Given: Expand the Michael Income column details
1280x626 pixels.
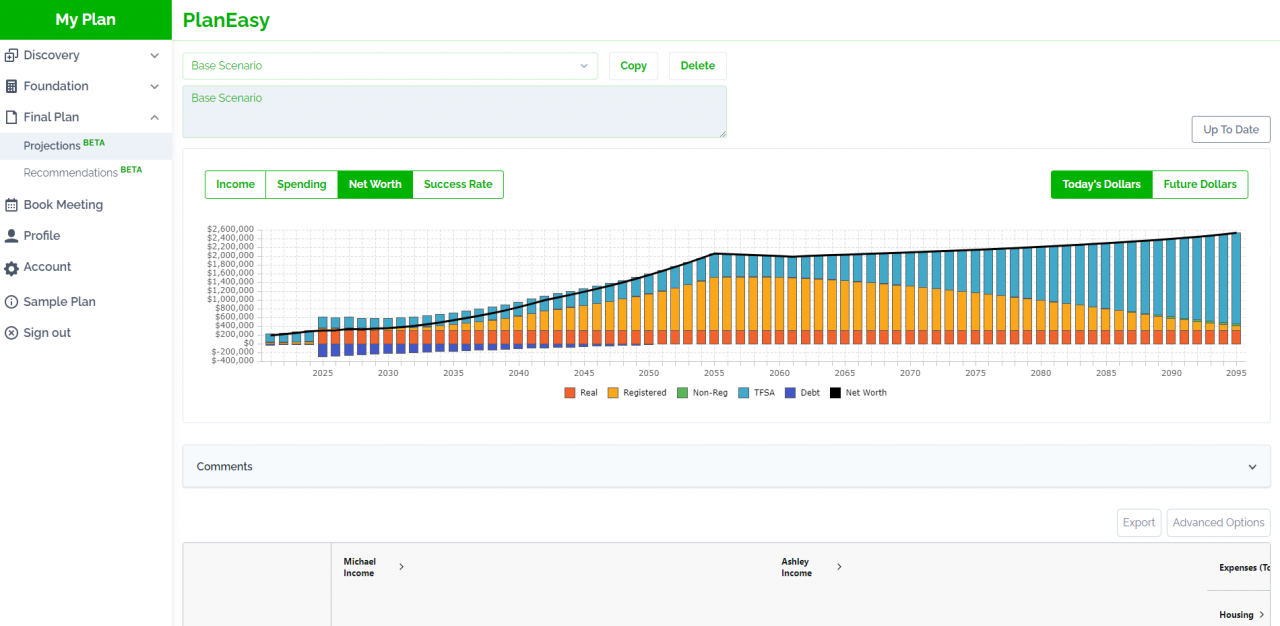Looking at the screenshot, I should [402, 566].
